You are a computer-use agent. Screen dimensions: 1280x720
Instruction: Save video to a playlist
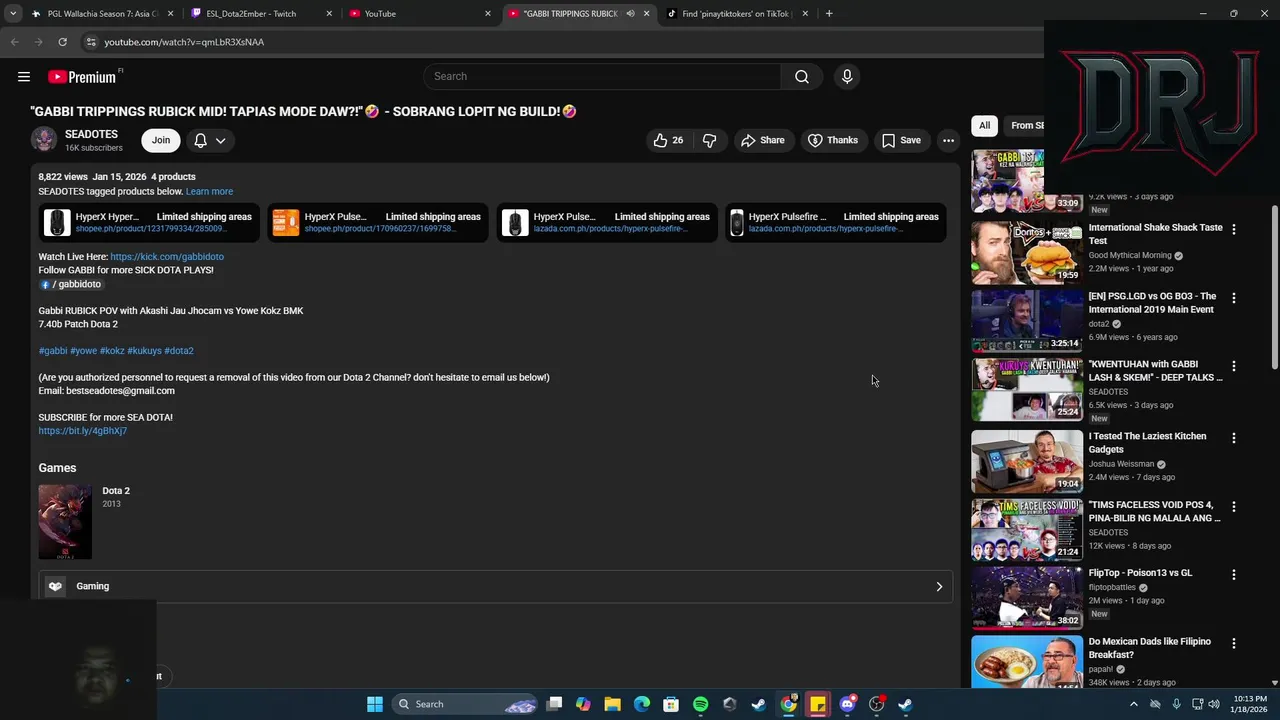tap(901, 141)
